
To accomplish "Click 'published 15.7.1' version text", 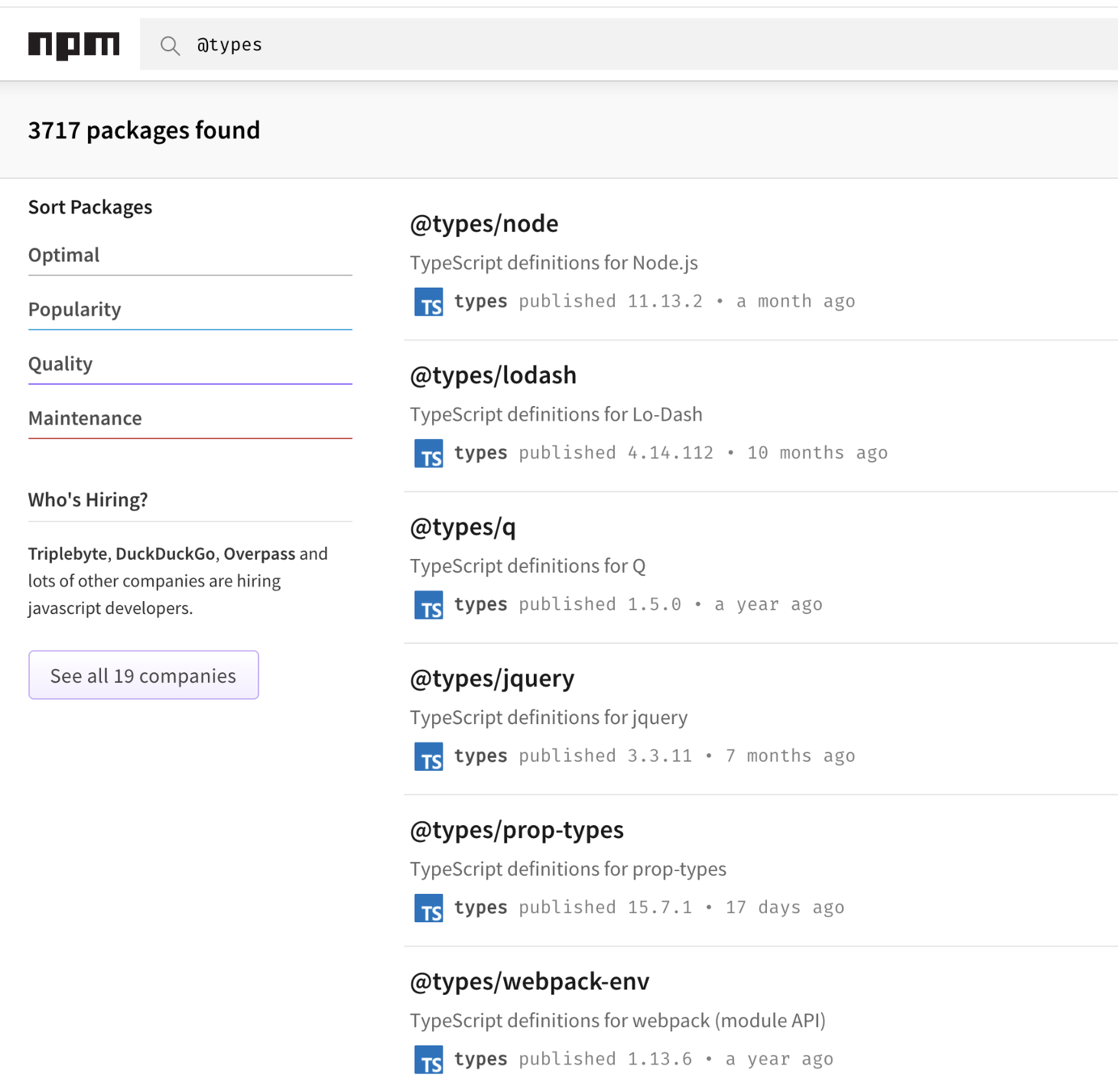I will coord(606,908).
